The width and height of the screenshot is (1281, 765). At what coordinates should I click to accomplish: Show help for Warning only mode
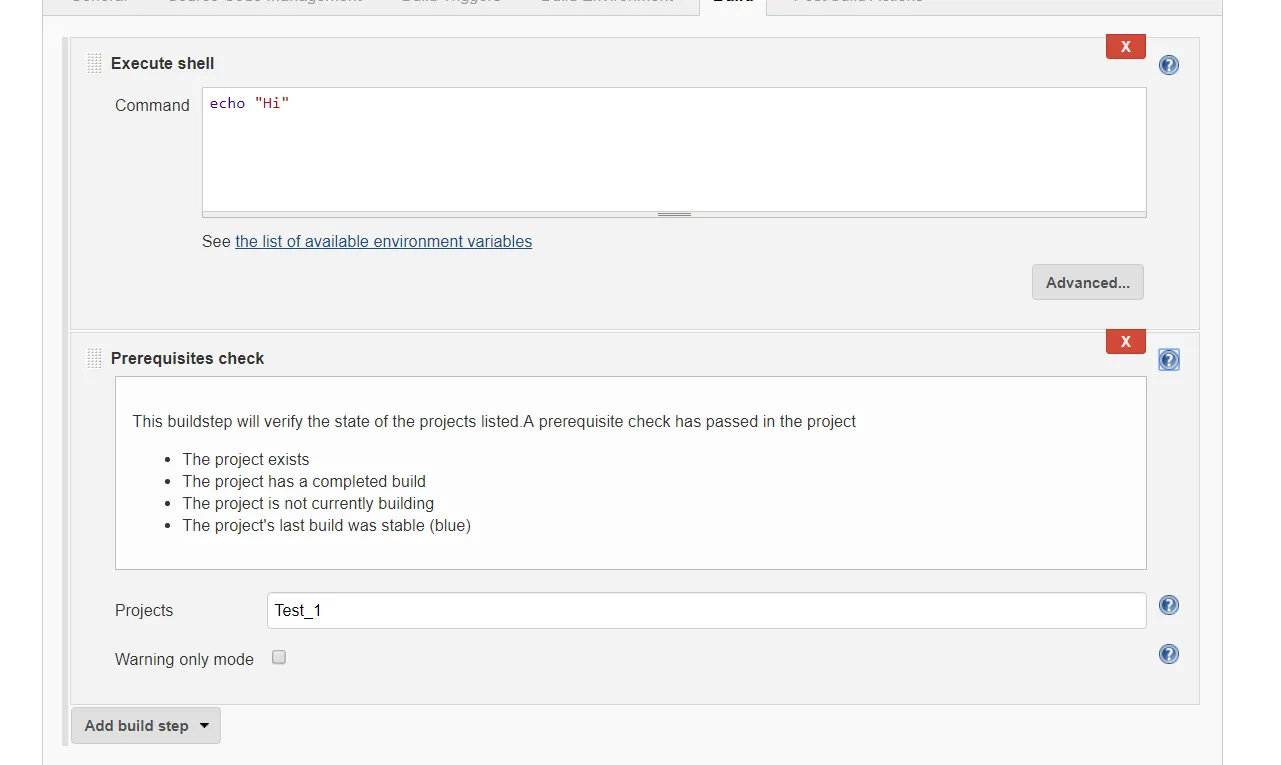(1168, 654)
